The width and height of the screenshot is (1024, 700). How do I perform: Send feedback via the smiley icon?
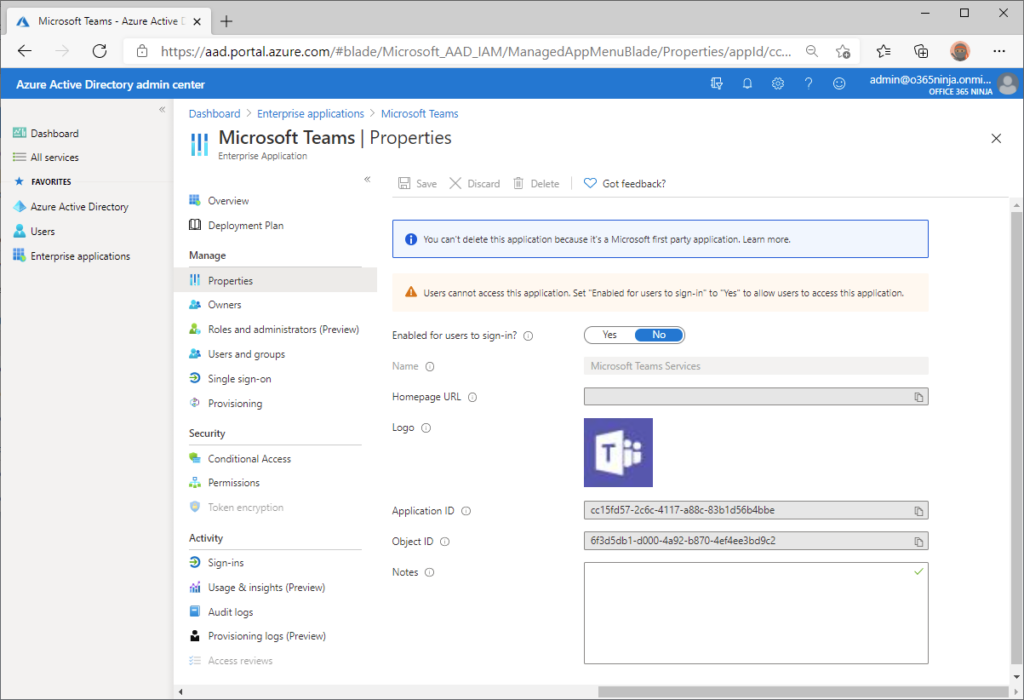[x=839, y=84]
